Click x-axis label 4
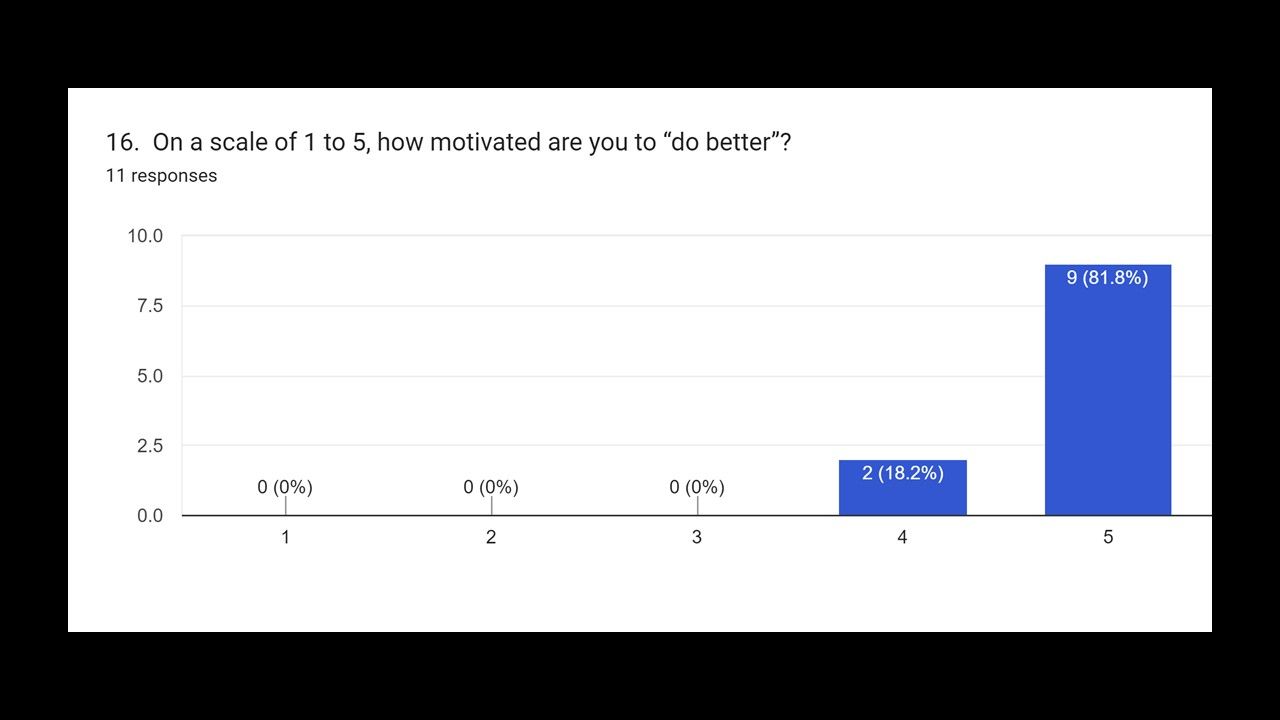Image resolution: width=1280 pixels, height=720 pixels. click(x=902, y=537)
